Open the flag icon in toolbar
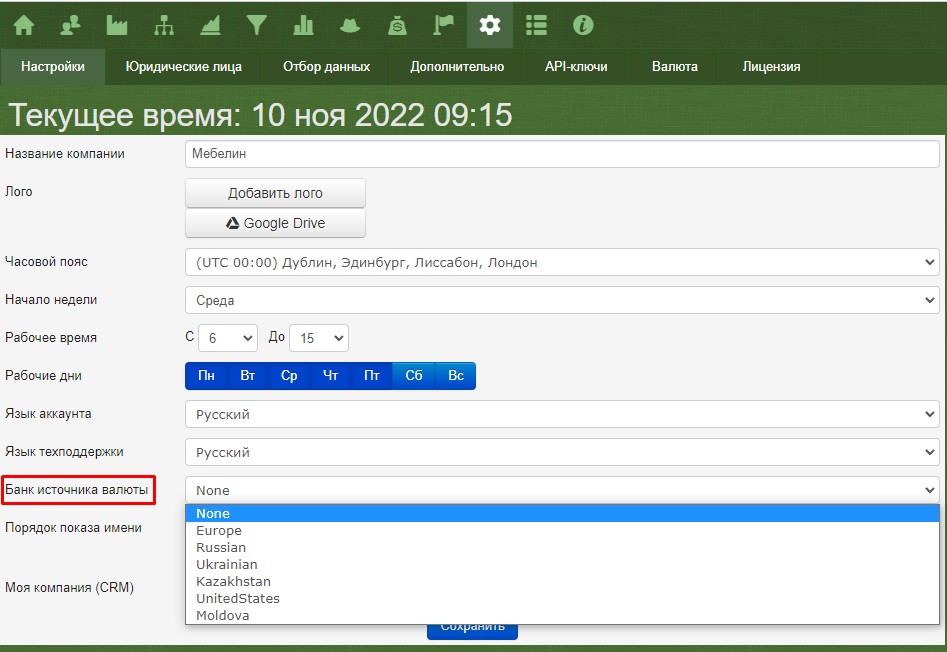The height and width of the screenshot is (652, 947). click(443, 25)
